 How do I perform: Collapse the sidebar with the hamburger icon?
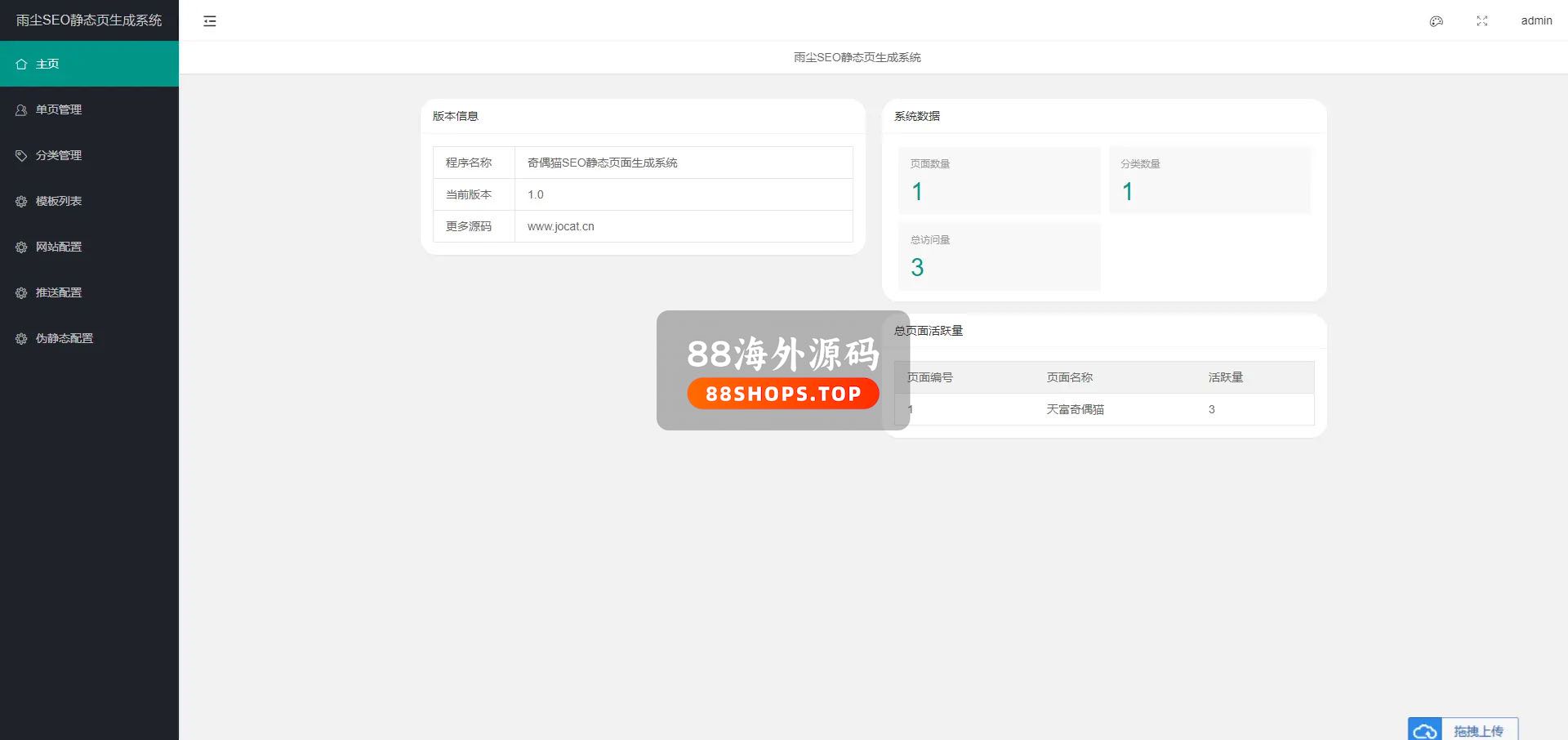coord(210,21)
